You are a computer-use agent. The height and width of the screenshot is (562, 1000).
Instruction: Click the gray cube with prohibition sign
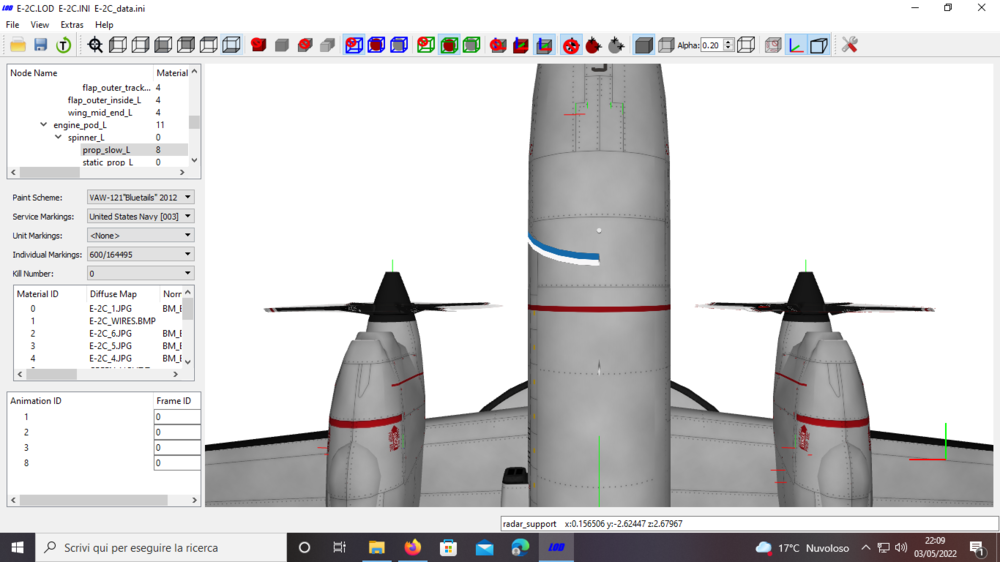[x=305, y=45]
